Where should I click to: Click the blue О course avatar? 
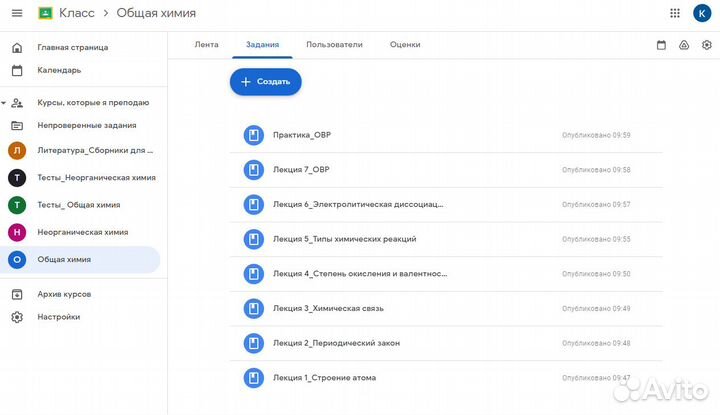coord(17,260)
